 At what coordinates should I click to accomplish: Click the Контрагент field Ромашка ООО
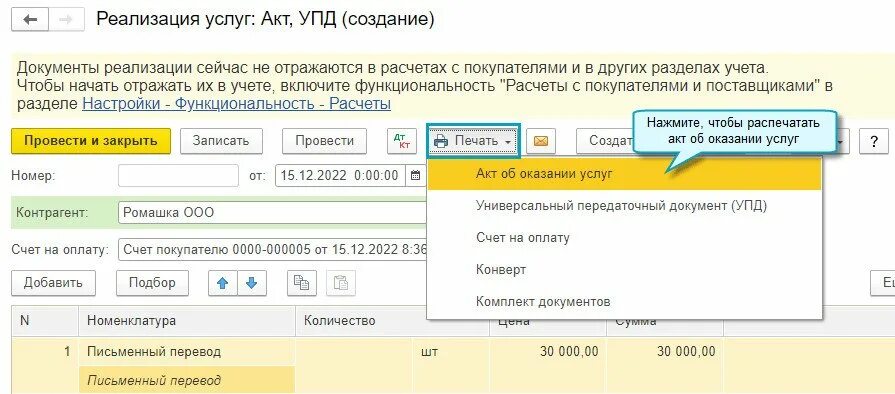(272, 213)
